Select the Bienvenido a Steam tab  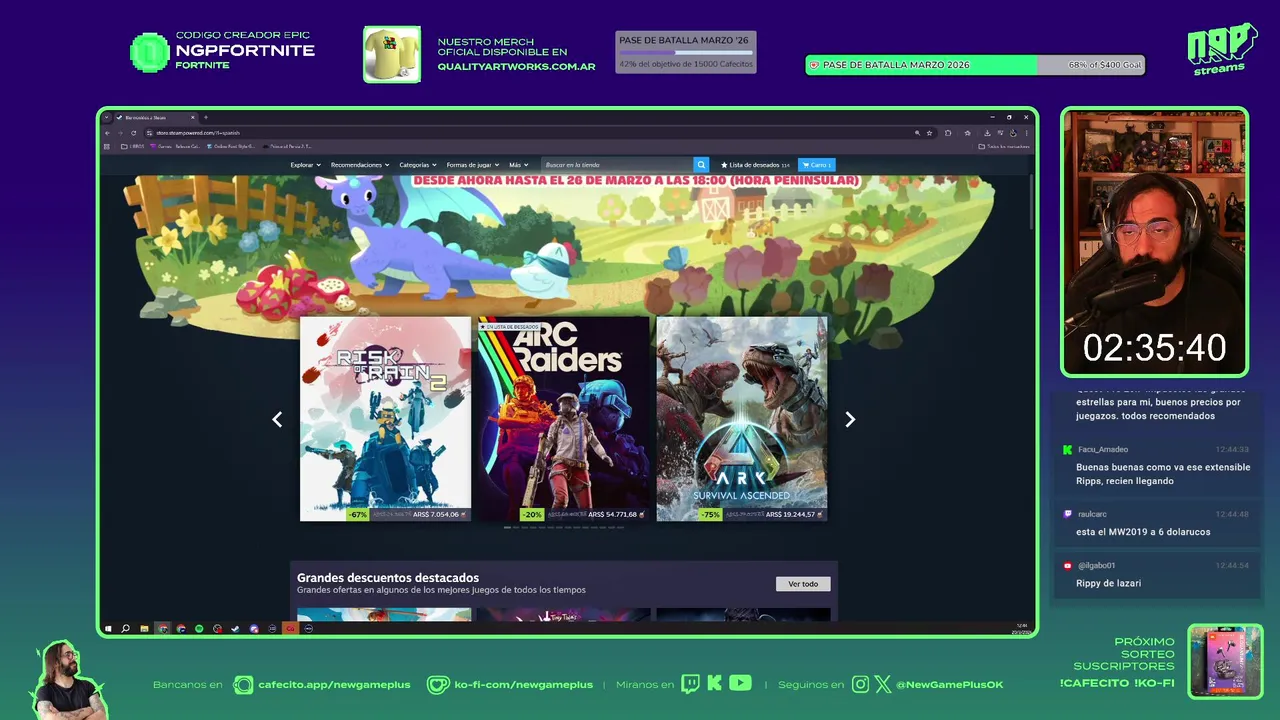(155, 117)
